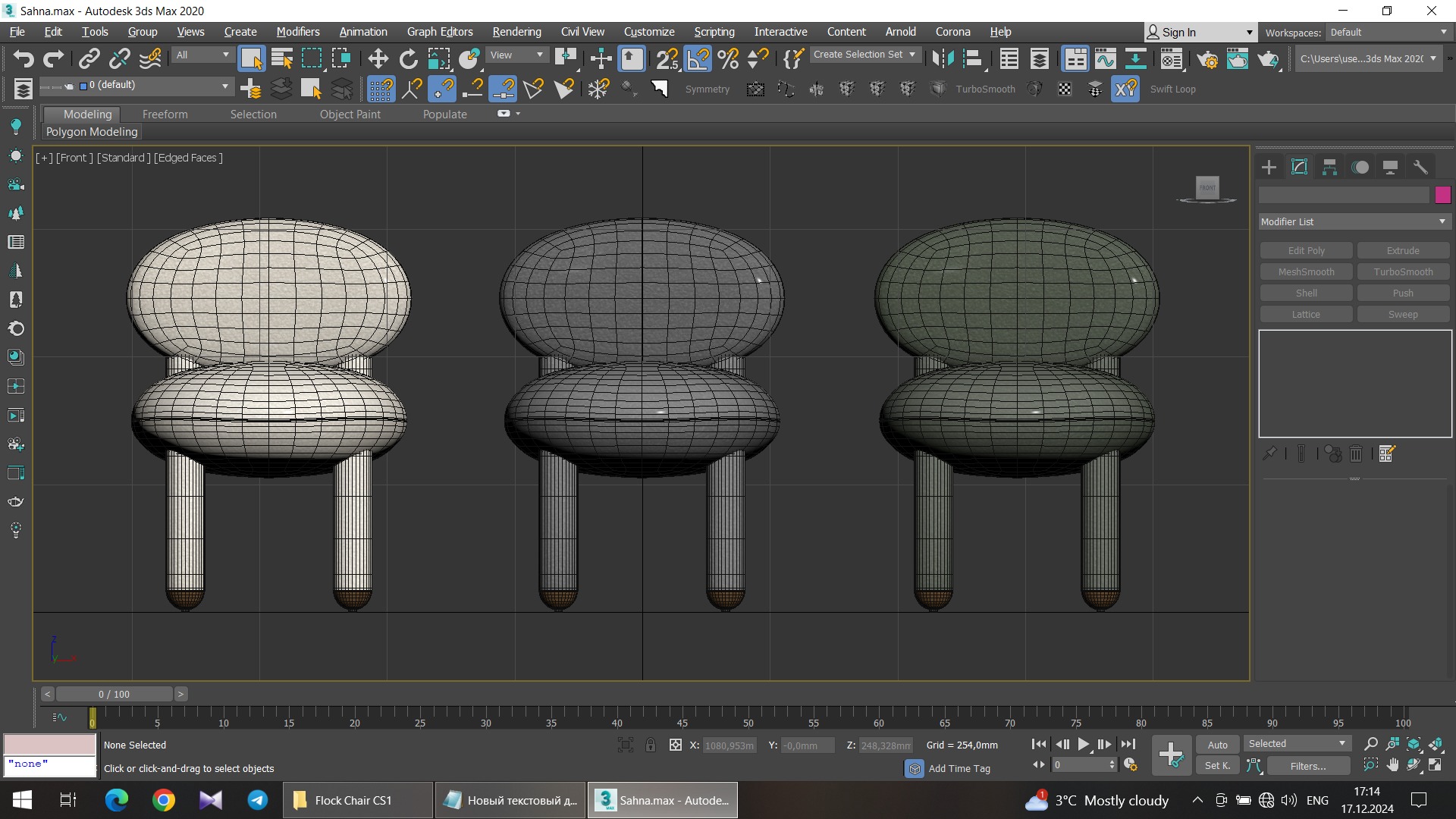Choose the Select and Move tool

[378, 58]
